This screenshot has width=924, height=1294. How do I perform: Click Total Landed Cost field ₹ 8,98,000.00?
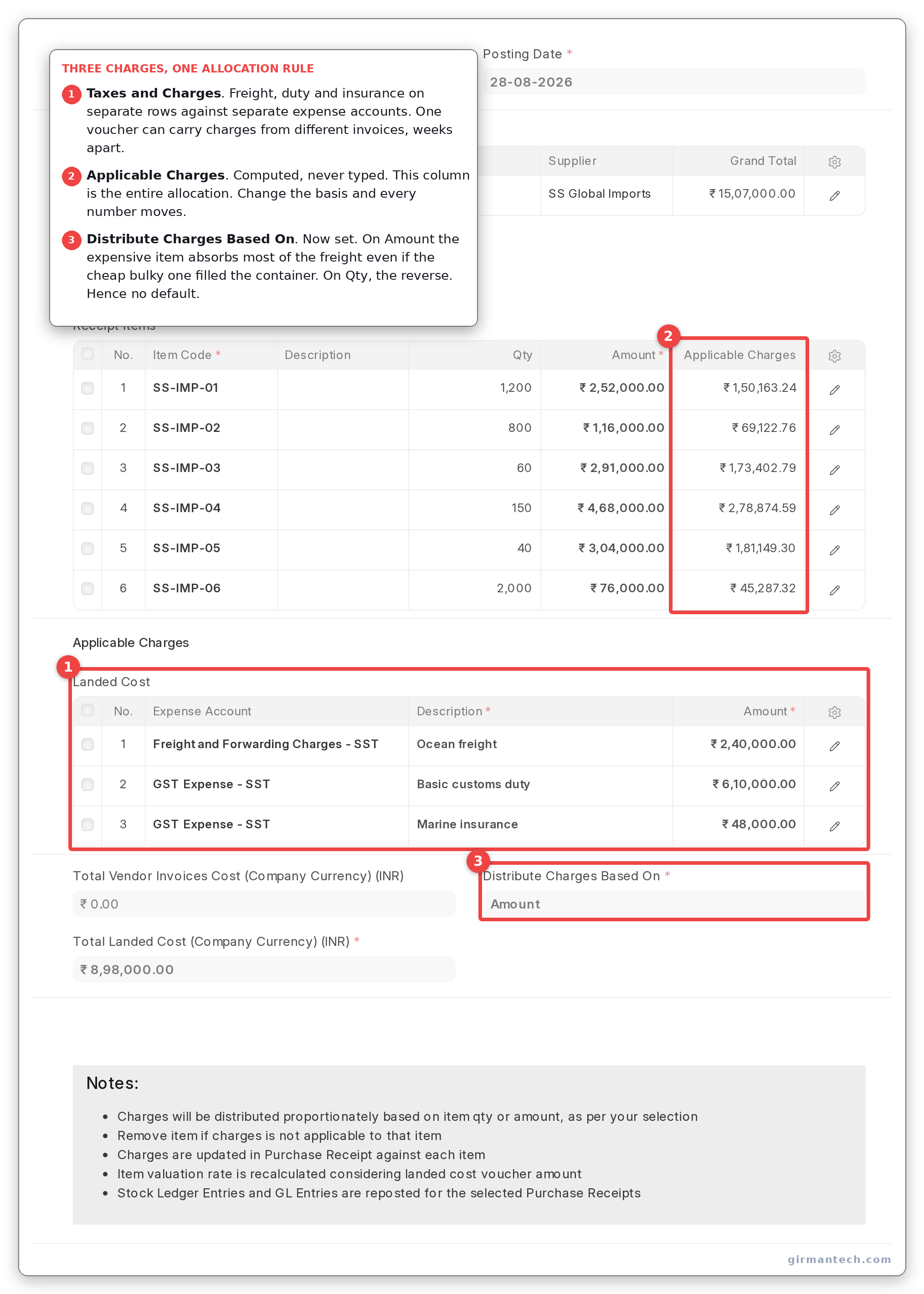(x=264, y=969)
